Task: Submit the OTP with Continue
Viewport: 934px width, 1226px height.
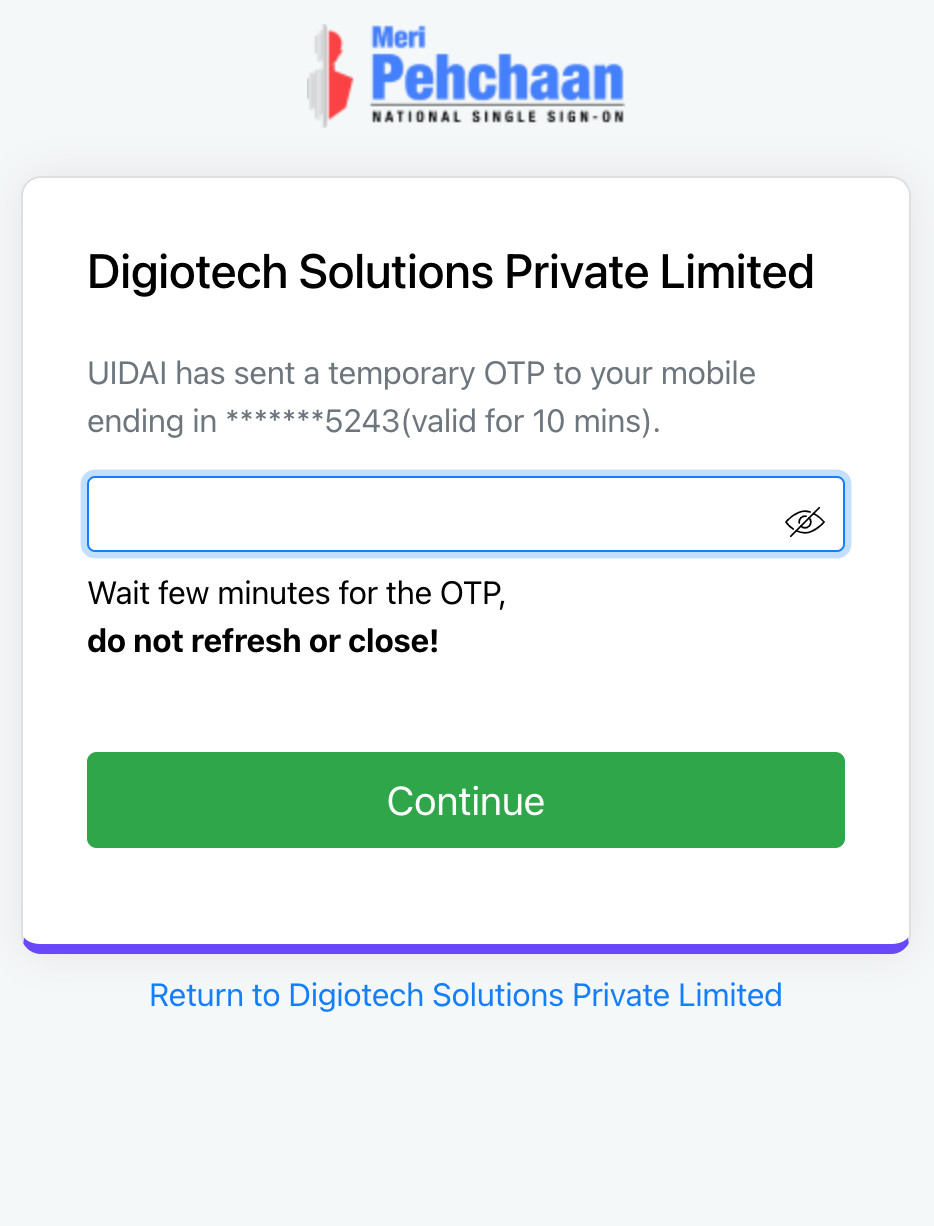Action: (x=466, y=800)
